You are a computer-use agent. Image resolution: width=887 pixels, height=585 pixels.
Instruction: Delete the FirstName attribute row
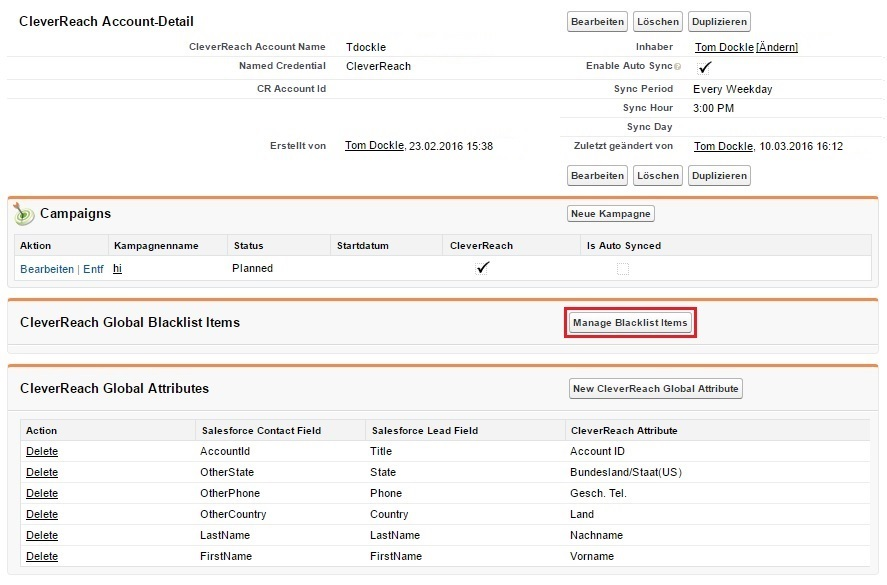coord(42,556)
